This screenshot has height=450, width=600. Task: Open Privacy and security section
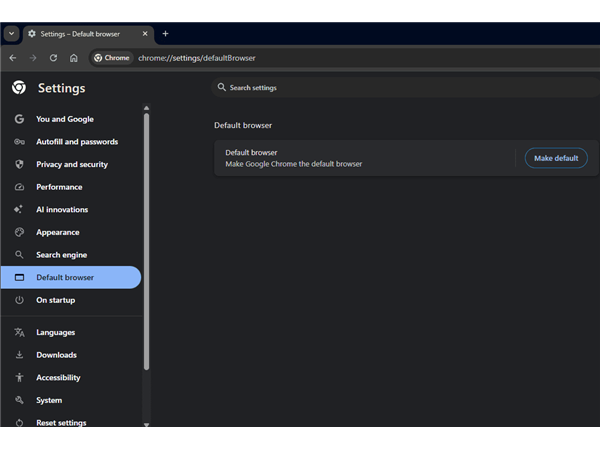[x=72, y=165]
